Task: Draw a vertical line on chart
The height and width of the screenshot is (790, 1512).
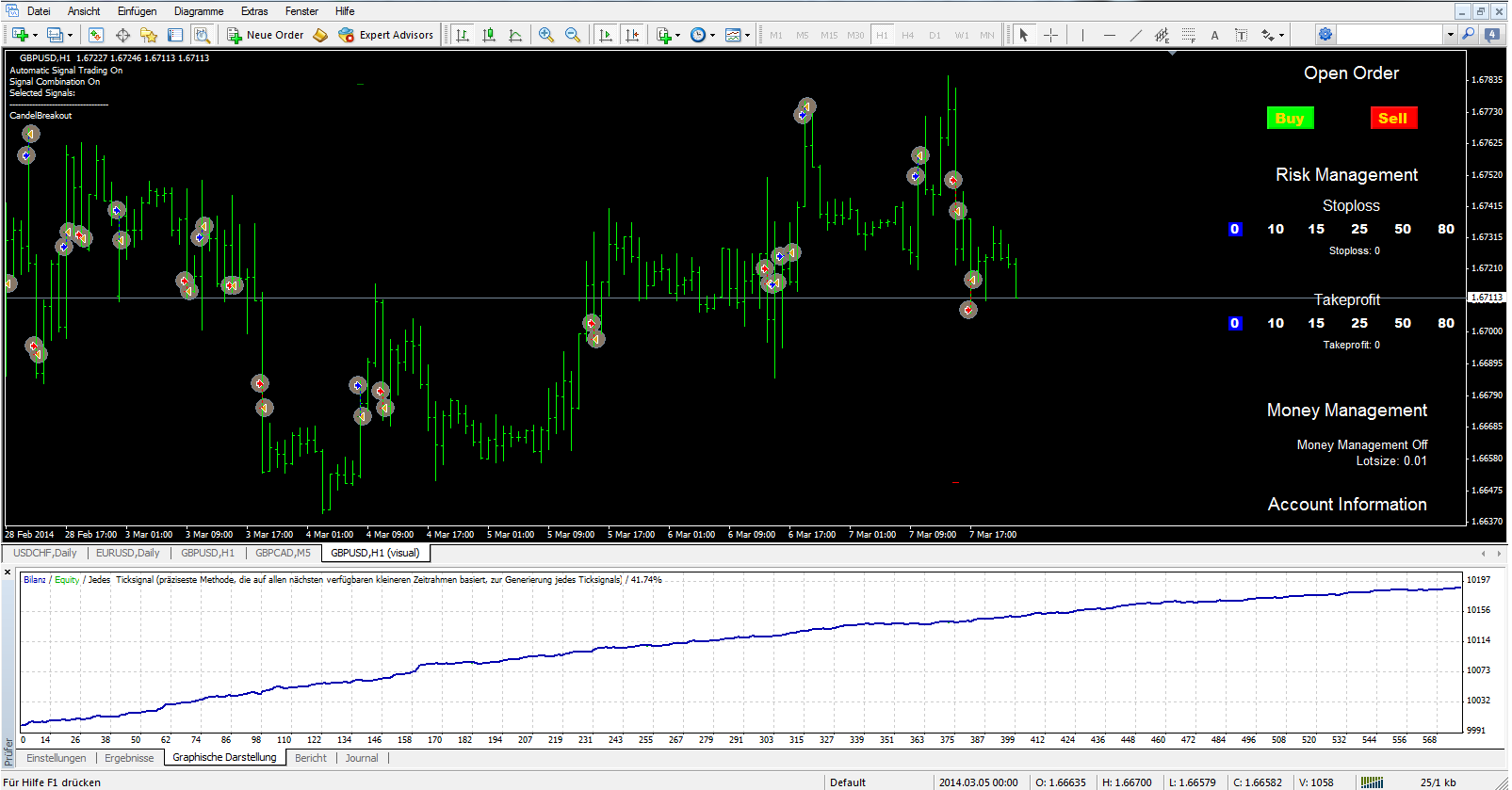Action: (x=1082, y=35)
